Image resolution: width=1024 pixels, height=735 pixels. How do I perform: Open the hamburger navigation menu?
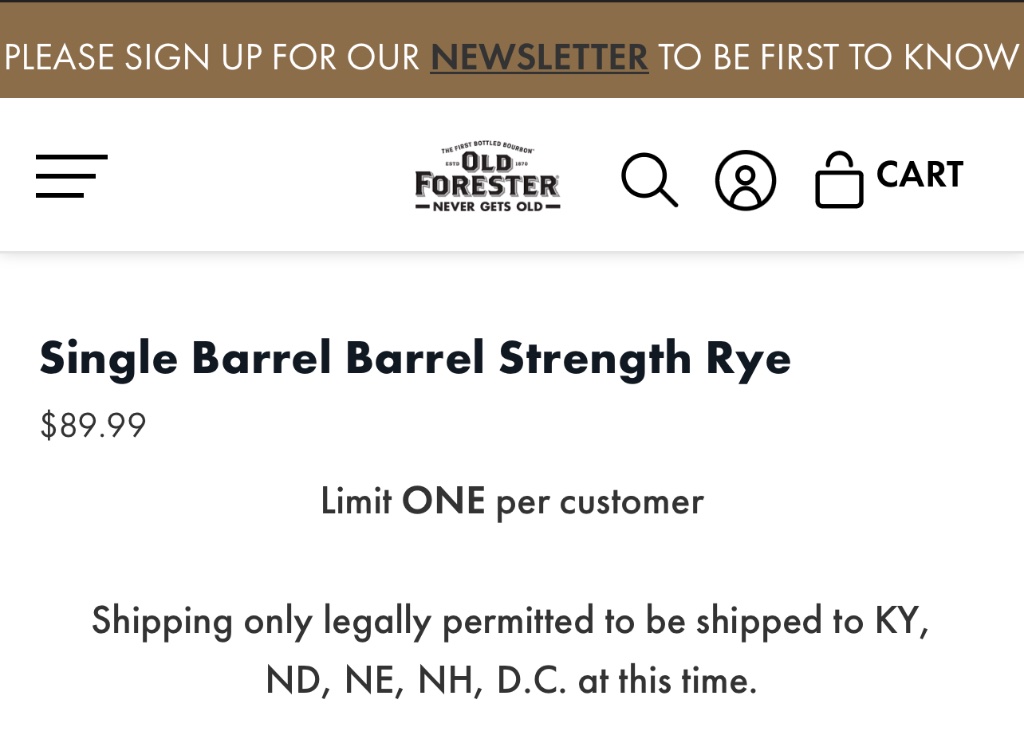point(72,176)
